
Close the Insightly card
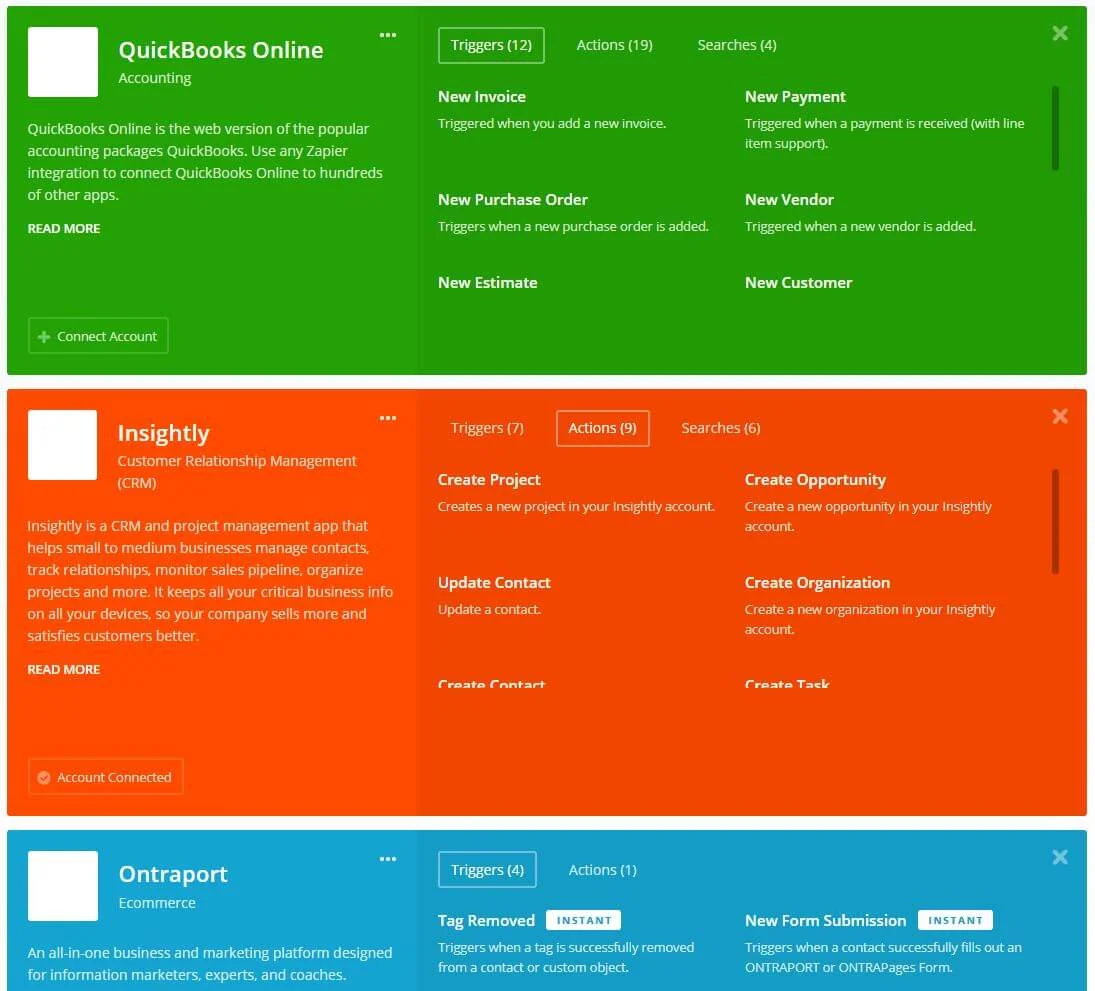coord(1059,416)
